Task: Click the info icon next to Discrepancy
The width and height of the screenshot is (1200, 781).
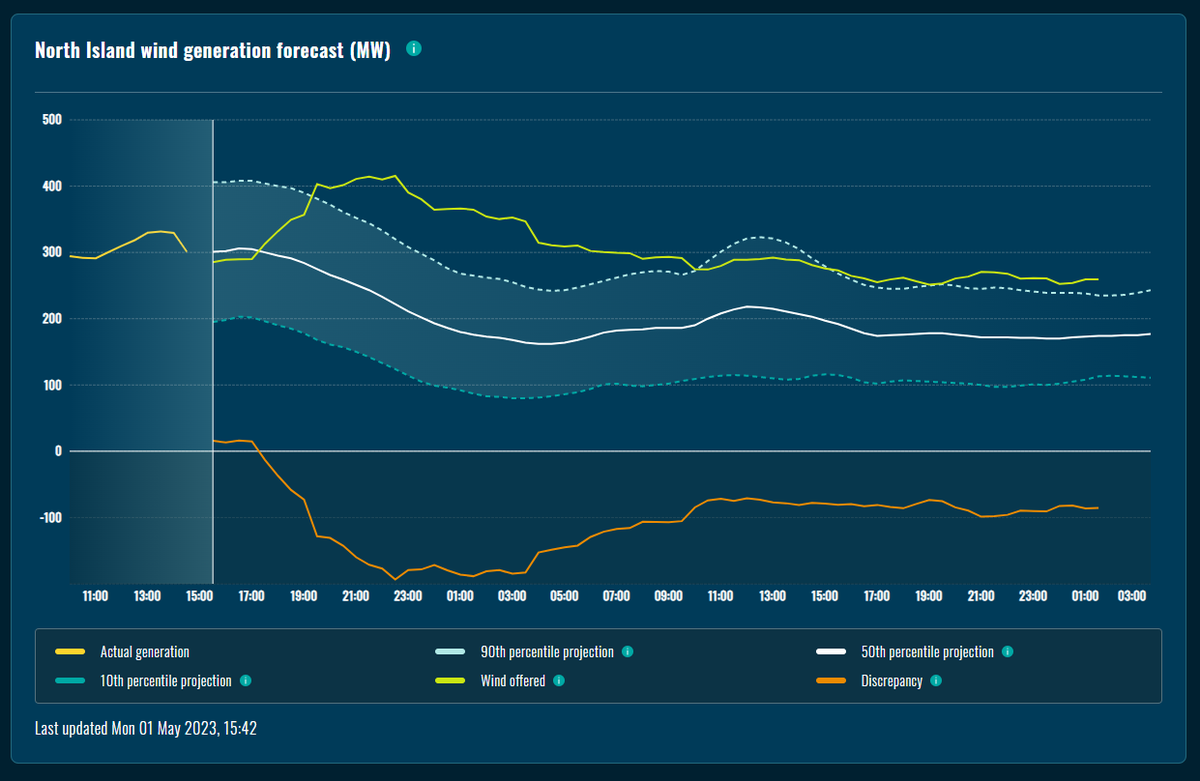Action: pos(936,681)
